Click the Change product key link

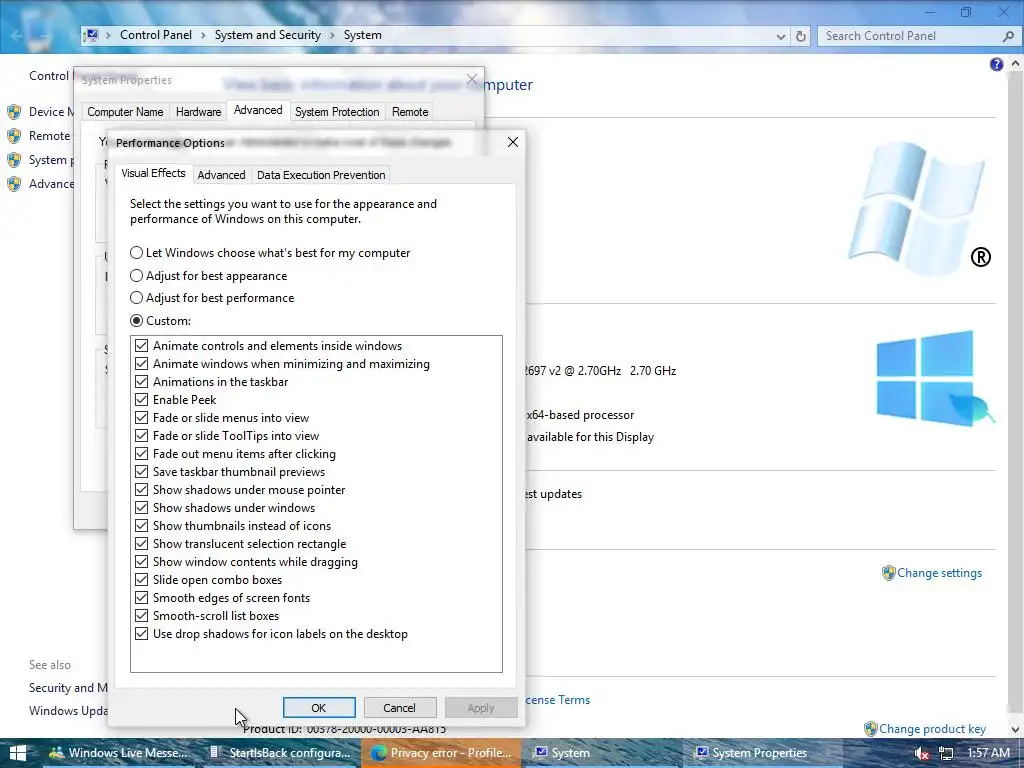pyautogui.click(x=932, y=729)
